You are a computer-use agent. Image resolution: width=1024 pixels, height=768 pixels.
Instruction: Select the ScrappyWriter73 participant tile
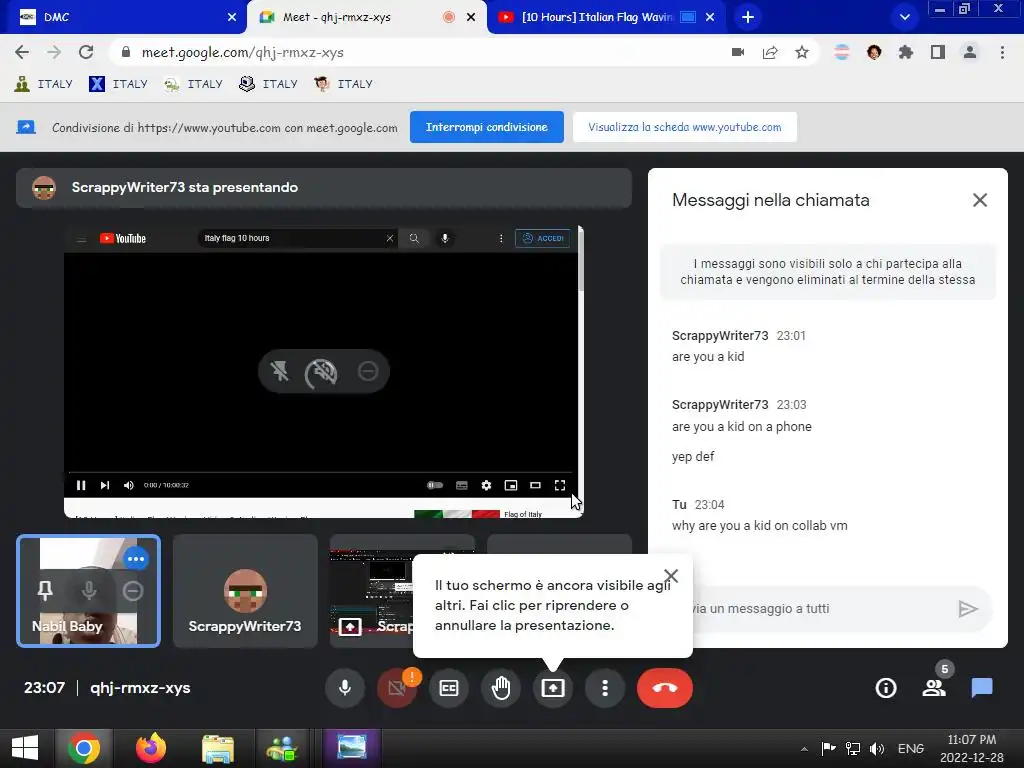[x=245, y=591]
